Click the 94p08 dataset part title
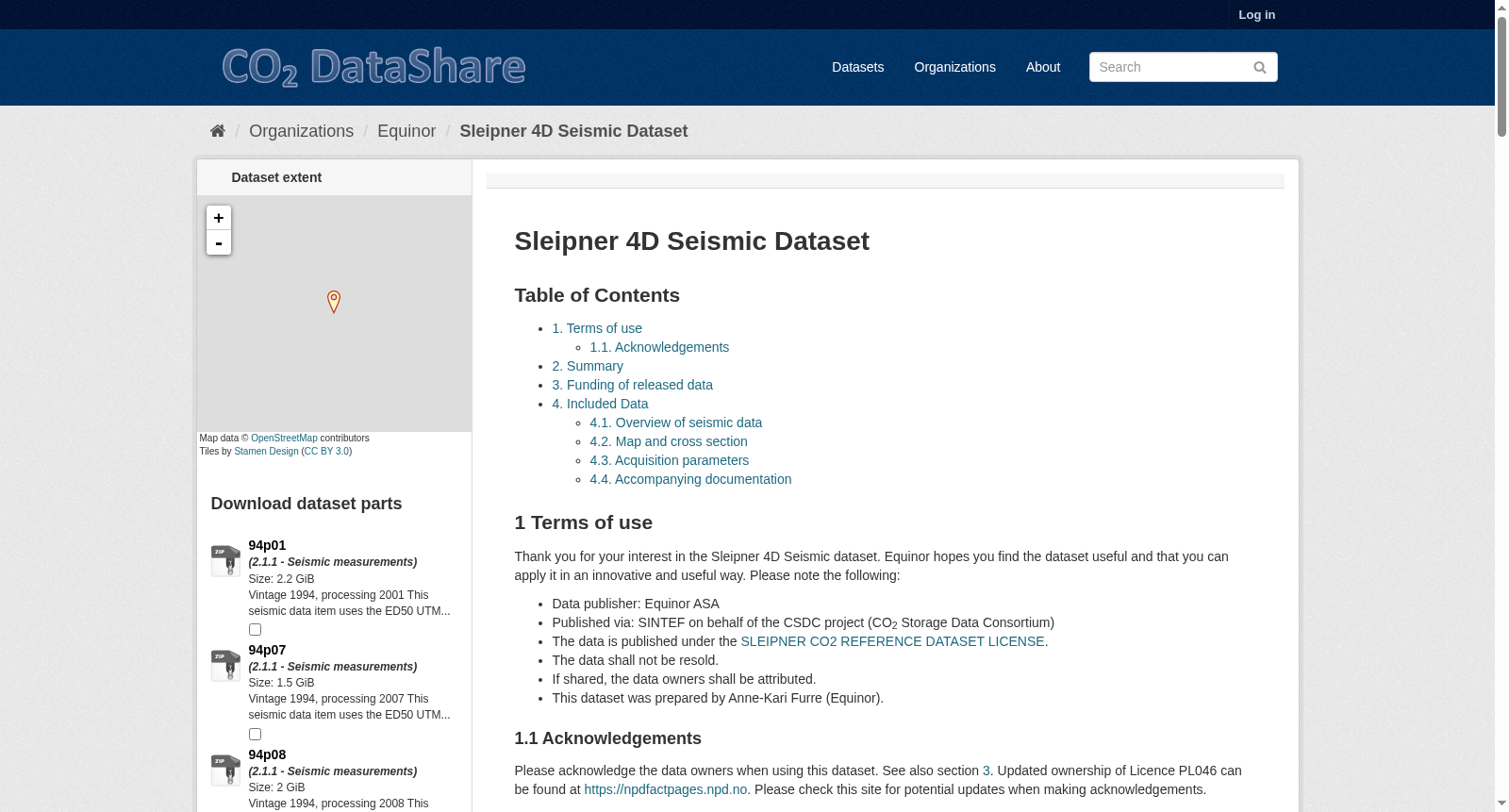 [267, 754]
